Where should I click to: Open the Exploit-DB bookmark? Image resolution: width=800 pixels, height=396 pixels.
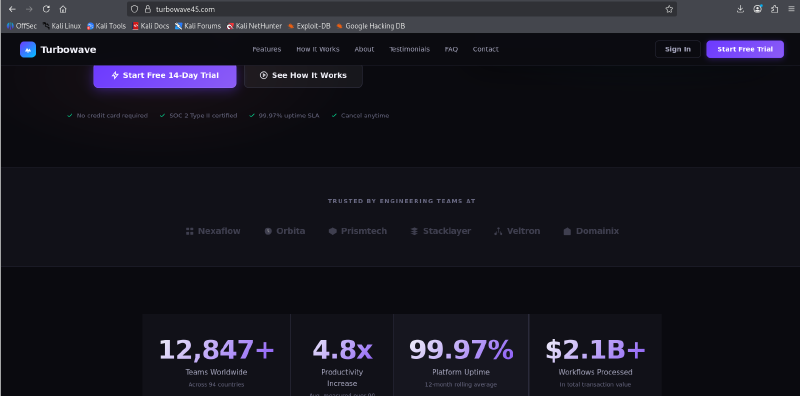(x=310, y=26)
